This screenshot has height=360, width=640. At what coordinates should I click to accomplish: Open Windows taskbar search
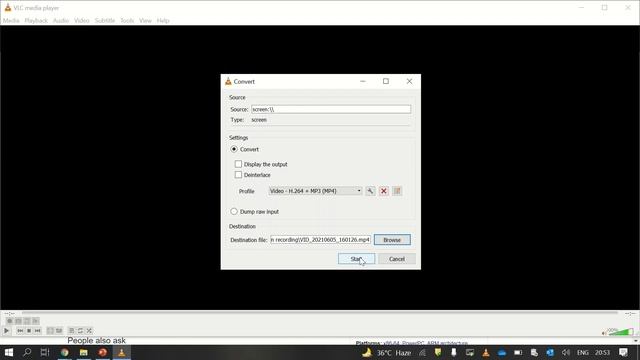pyautogui.click(x=27, y=352)
